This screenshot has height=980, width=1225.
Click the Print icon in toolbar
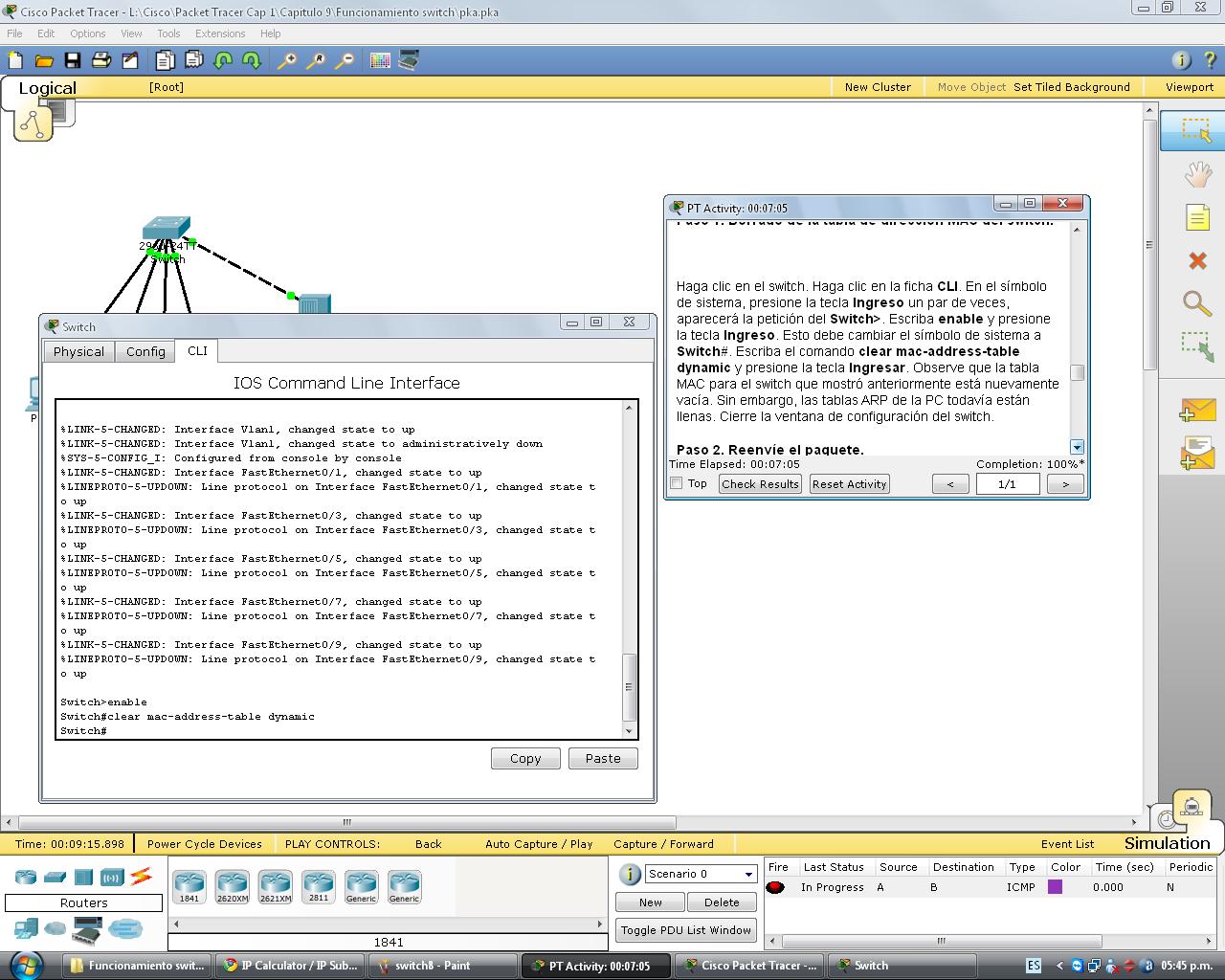[x=101, y=60]
